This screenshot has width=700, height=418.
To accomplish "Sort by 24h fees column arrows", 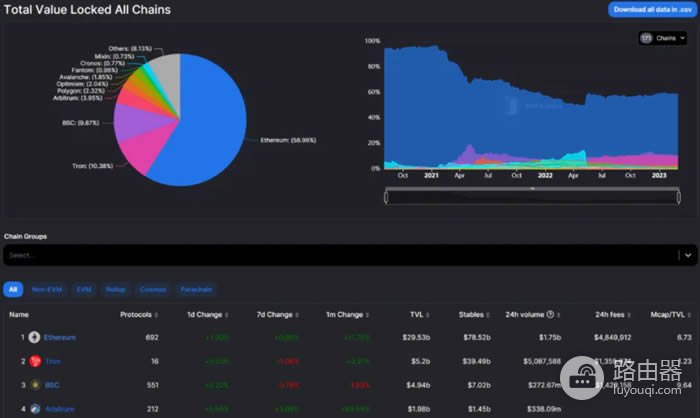I will coord(629,315).
